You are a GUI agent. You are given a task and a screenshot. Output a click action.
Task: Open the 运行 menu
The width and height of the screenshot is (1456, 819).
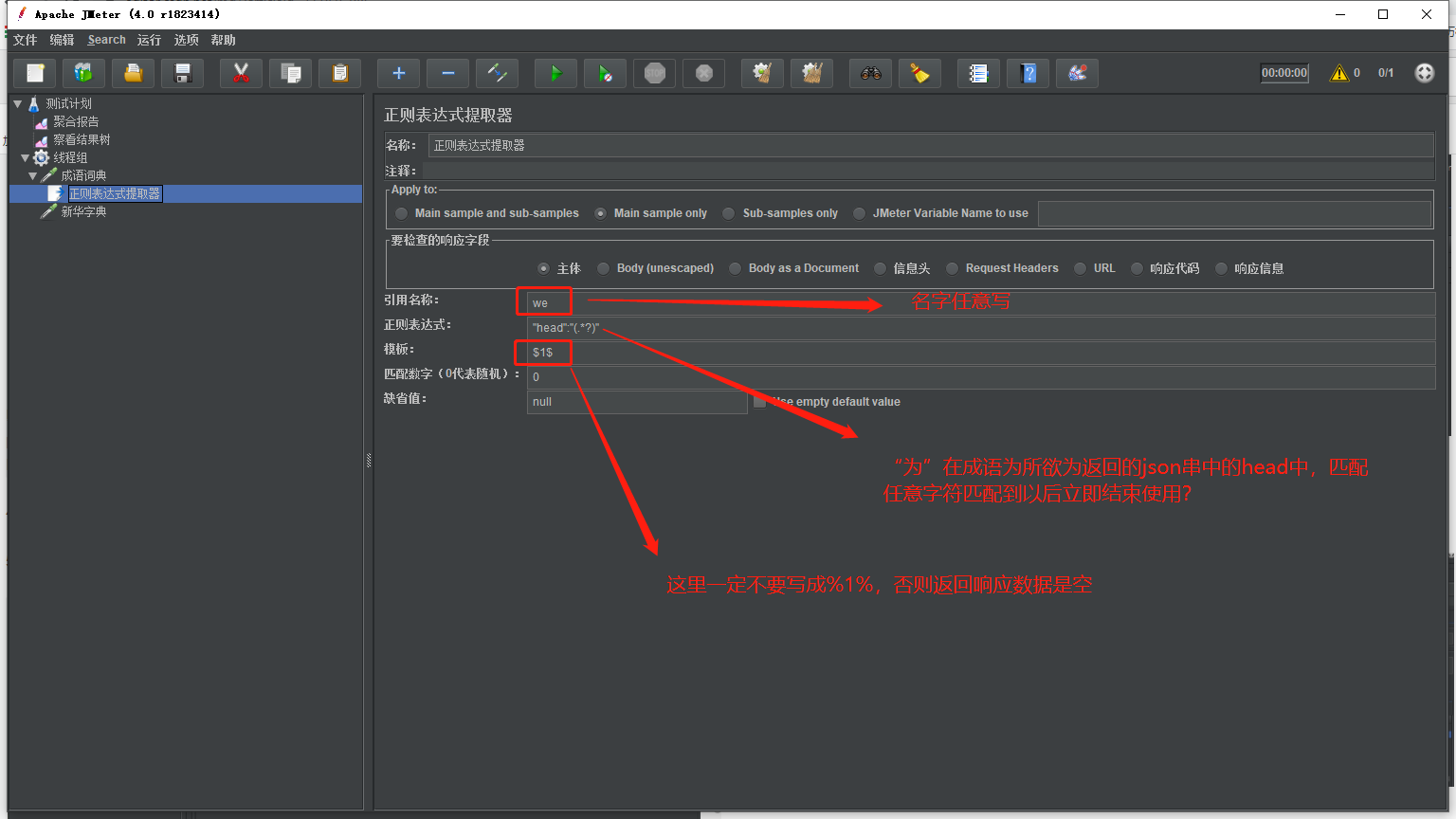click(149, 40)
